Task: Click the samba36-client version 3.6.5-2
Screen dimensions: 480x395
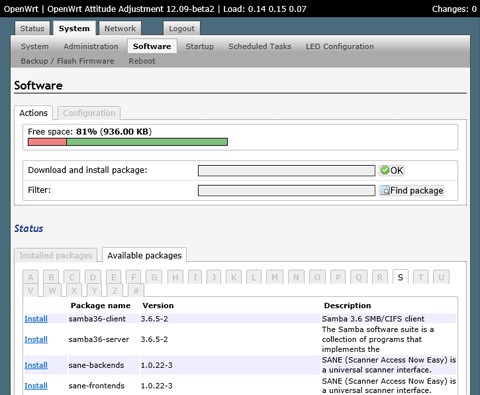Action: pos(154,319)
